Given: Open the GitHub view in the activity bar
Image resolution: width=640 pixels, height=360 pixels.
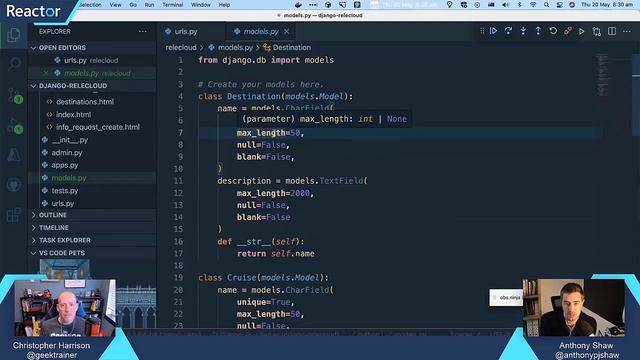Looking at the screenshot, I should click(14, 185).
